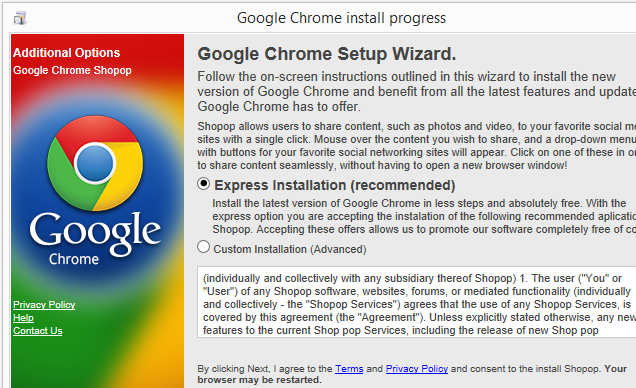Click the Shopop description paragraph
This screenshot has height=388, width=636.
pyautogui.click(x=417, y=146)
